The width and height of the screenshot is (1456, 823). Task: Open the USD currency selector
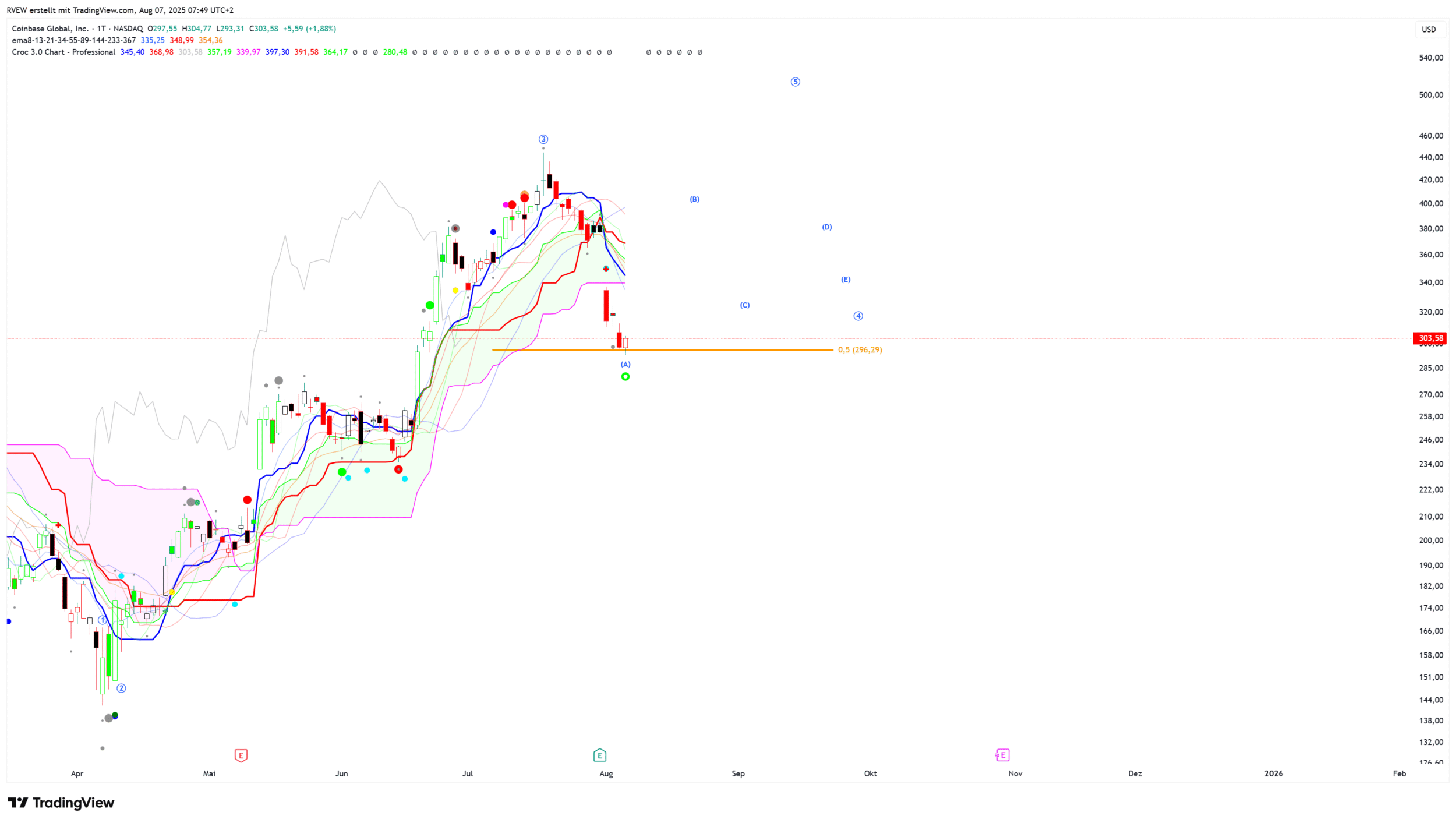coord(1428,30)
